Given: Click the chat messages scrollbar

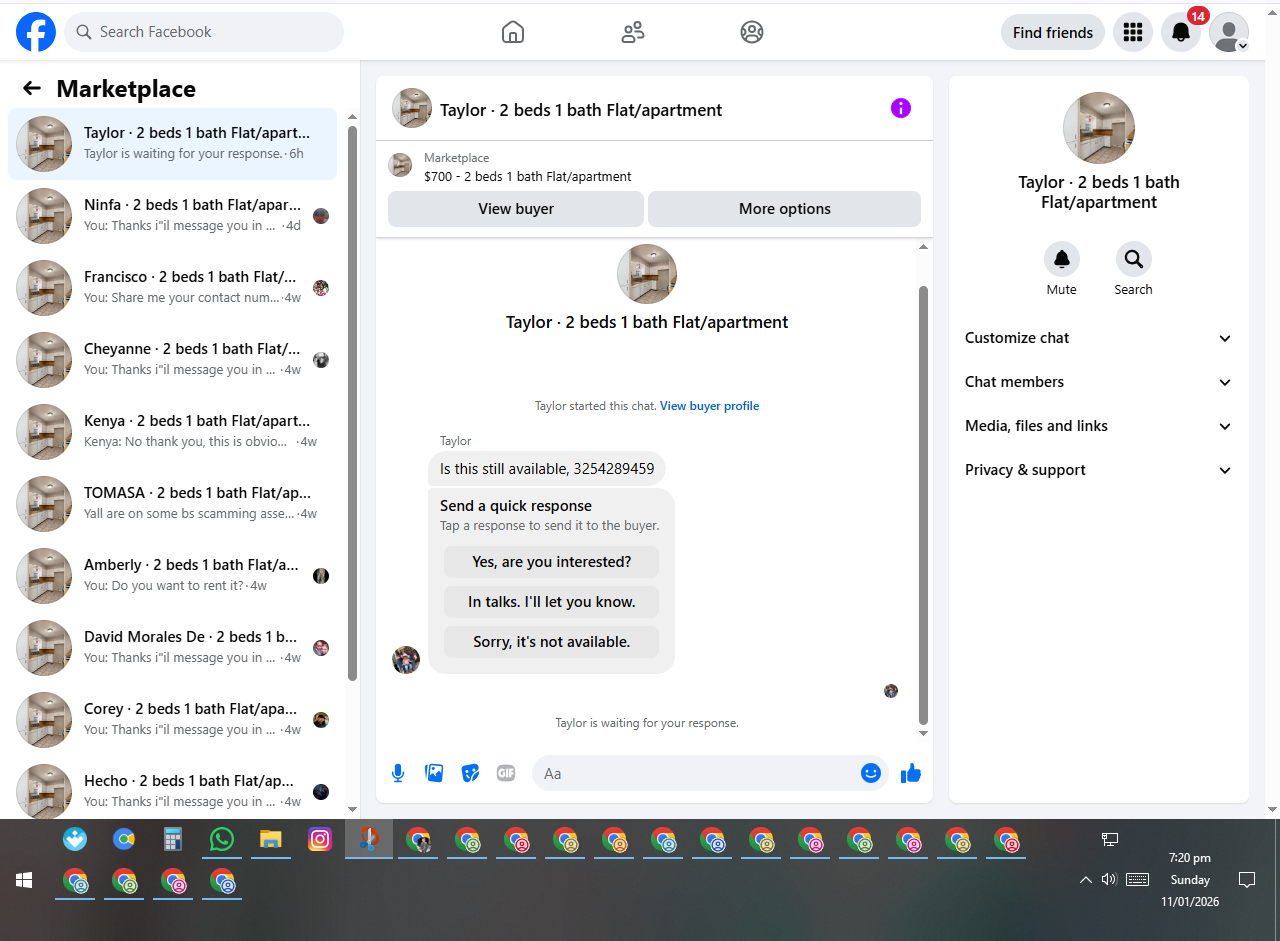Looking at the screenshot, I should pyautogui.click(x=924, y=505).
